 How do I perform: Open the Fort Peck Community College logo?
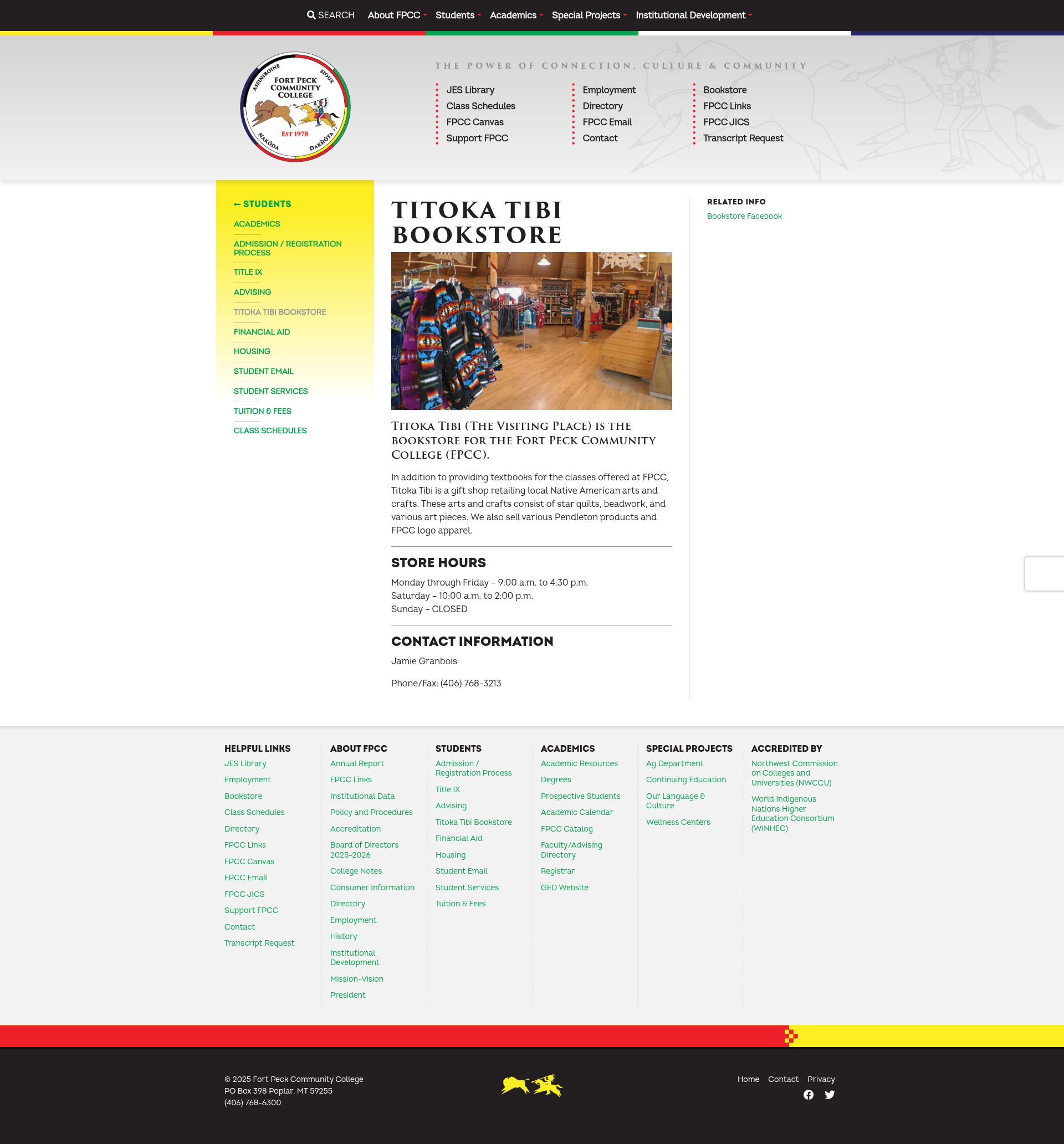(x=295, y=107)
